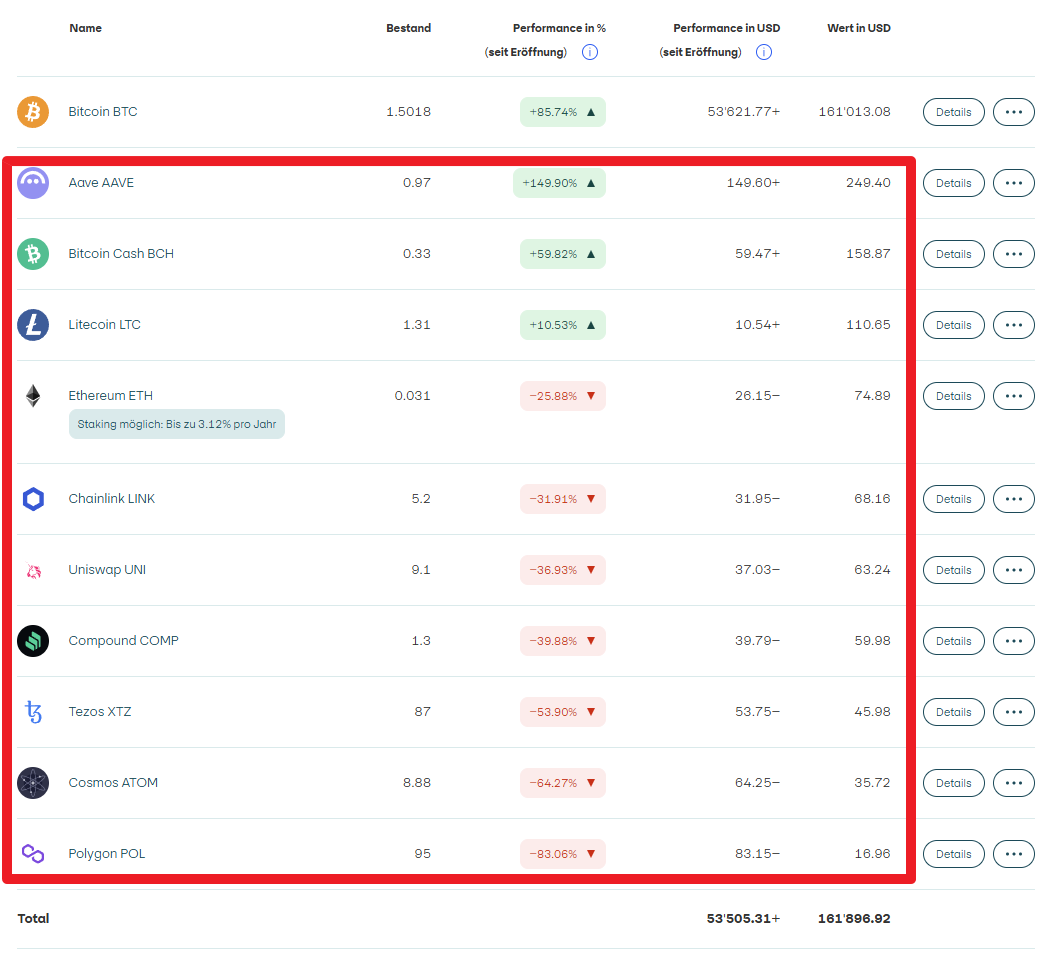Image resolution: width=1057 pixels, height=962 pixels.
Task: Open more options for Cosmos ATOM
Action: (x=1014, y=783)
